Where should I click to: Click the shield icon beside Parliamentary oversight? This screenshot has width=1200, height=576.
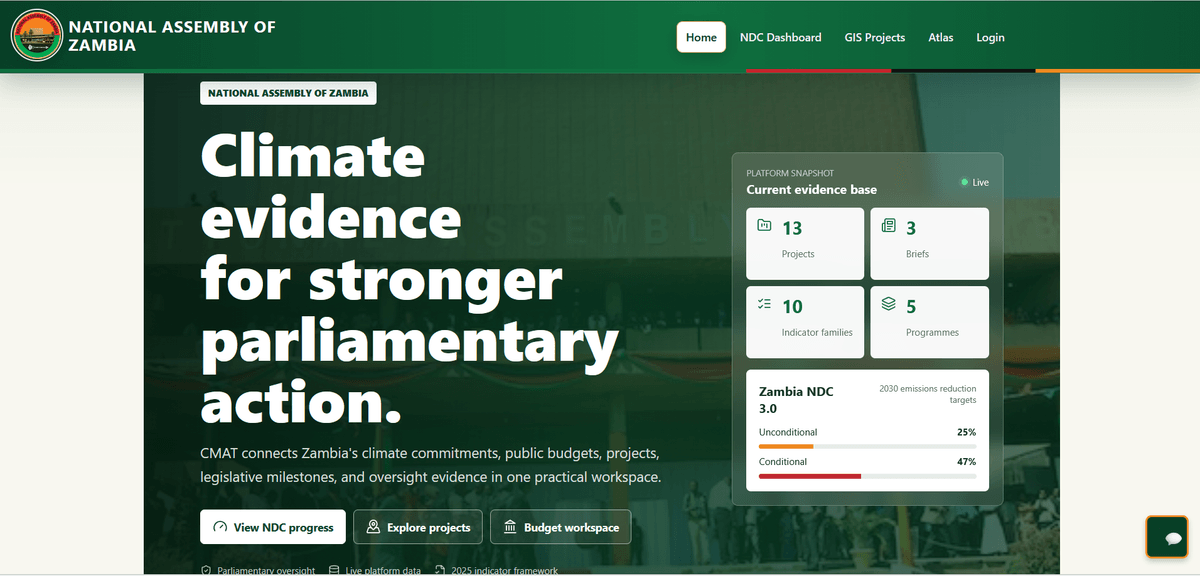pyautogui.click(x=206, y=570)
